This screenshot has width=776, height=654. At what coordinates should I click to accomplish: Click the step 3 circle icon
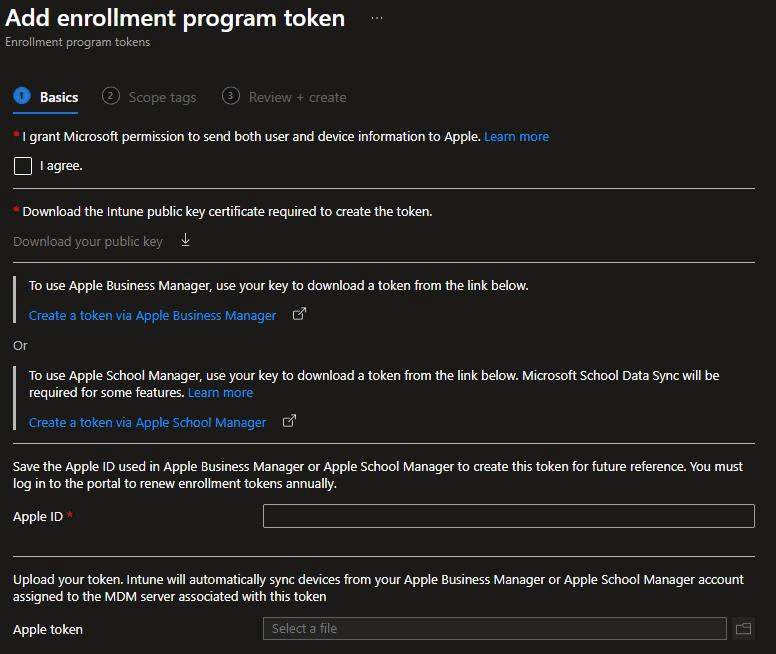pos(231,96)
